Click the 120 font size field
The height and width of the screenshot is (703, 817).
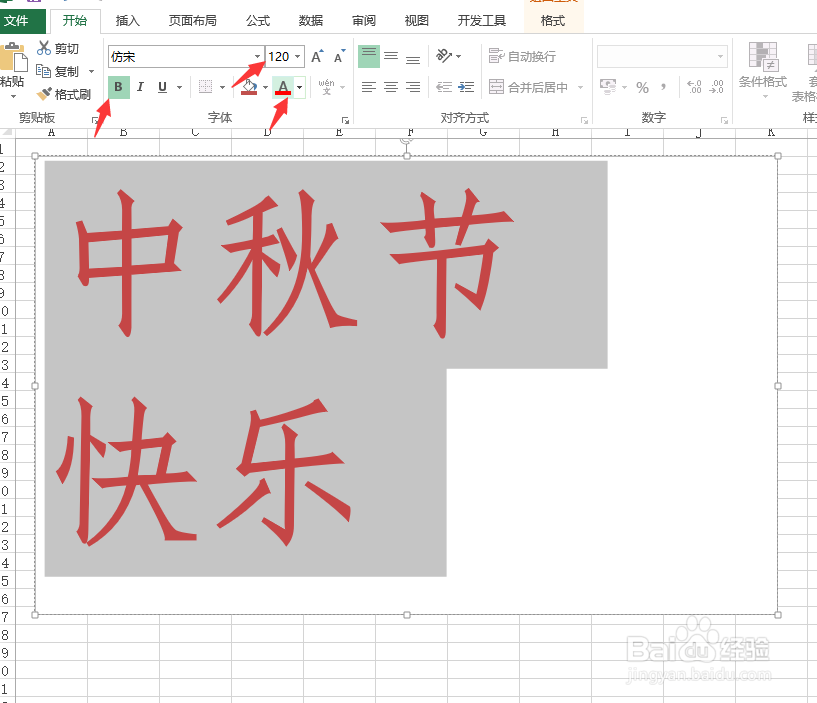(279, 56)
